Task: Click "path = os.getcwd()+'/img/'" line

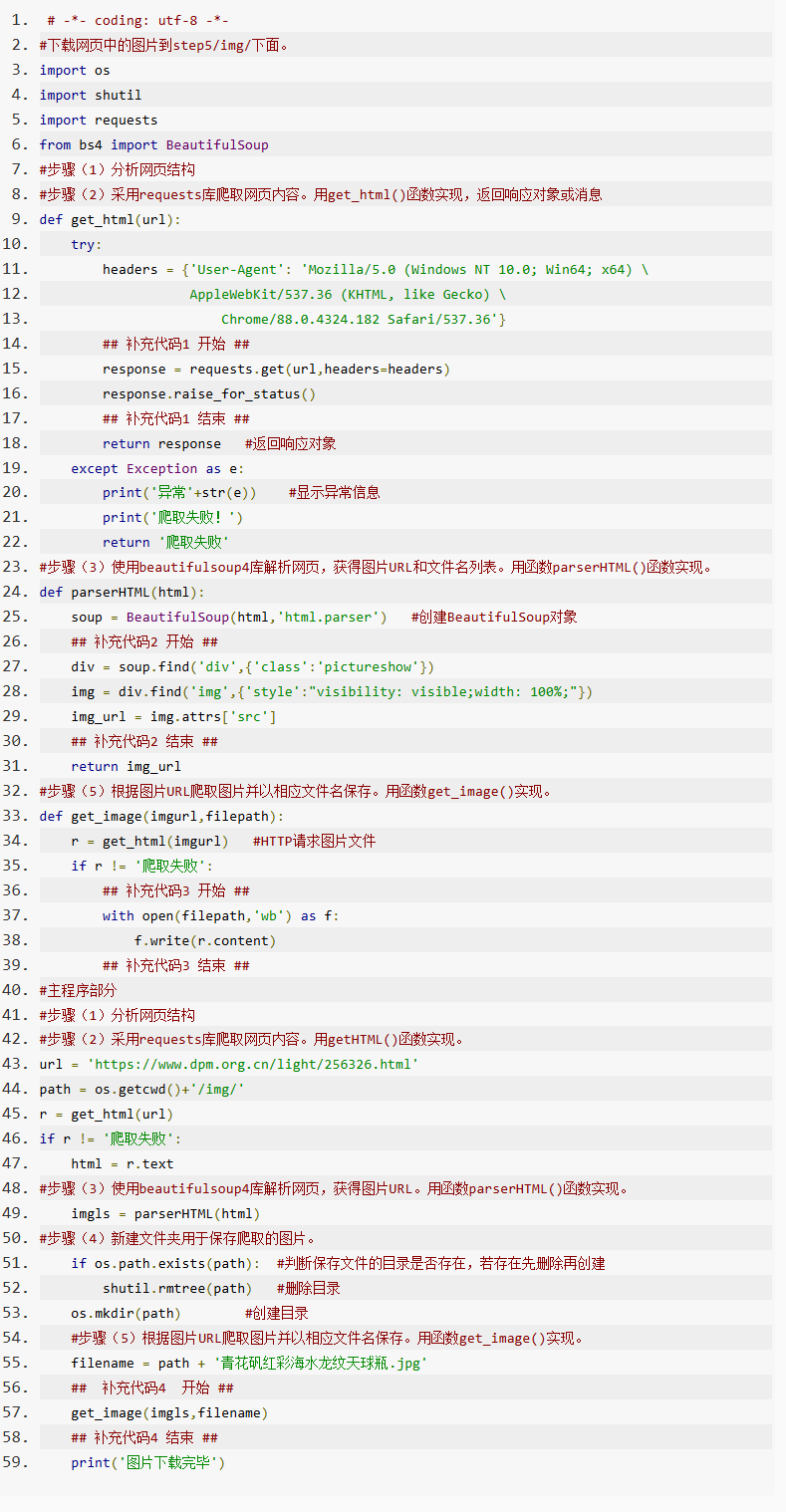Action: (142, 1089)
